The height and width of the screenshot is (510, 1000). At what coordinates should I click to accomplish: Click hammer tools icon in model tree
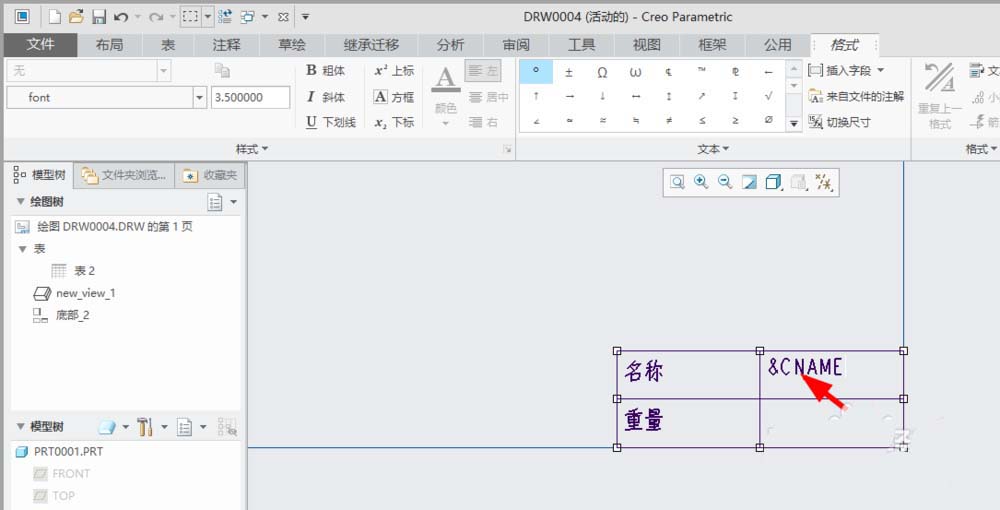[x=145, y=426]
